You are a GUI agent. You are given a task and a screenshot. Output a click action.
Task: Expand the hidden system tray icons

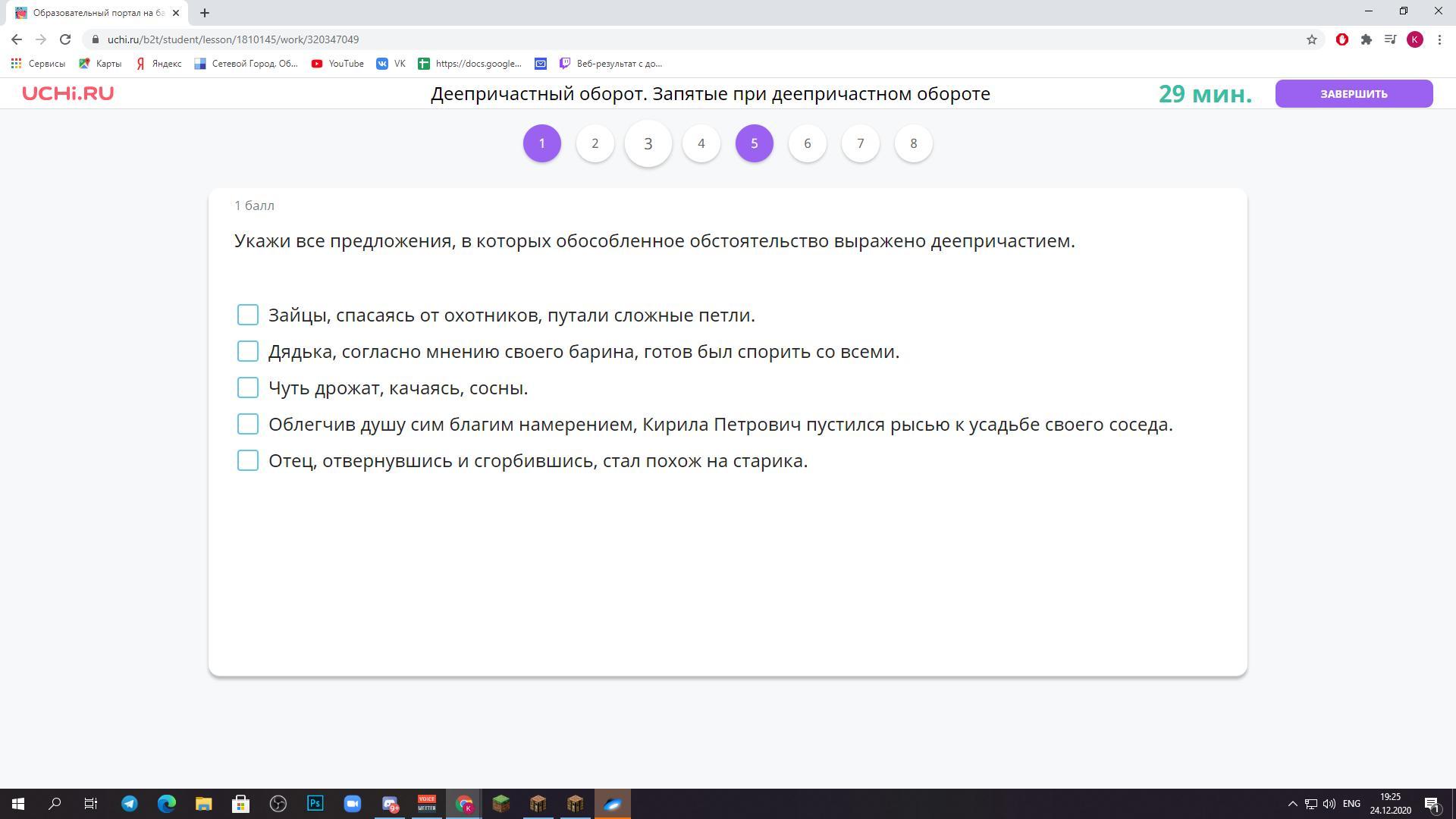click(1292, 804)
